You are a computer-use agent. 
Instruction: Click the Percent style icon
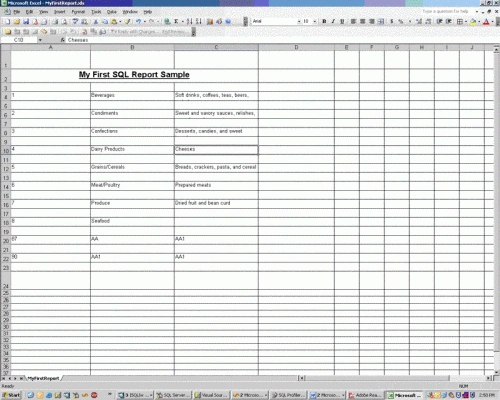coord(401,22)
